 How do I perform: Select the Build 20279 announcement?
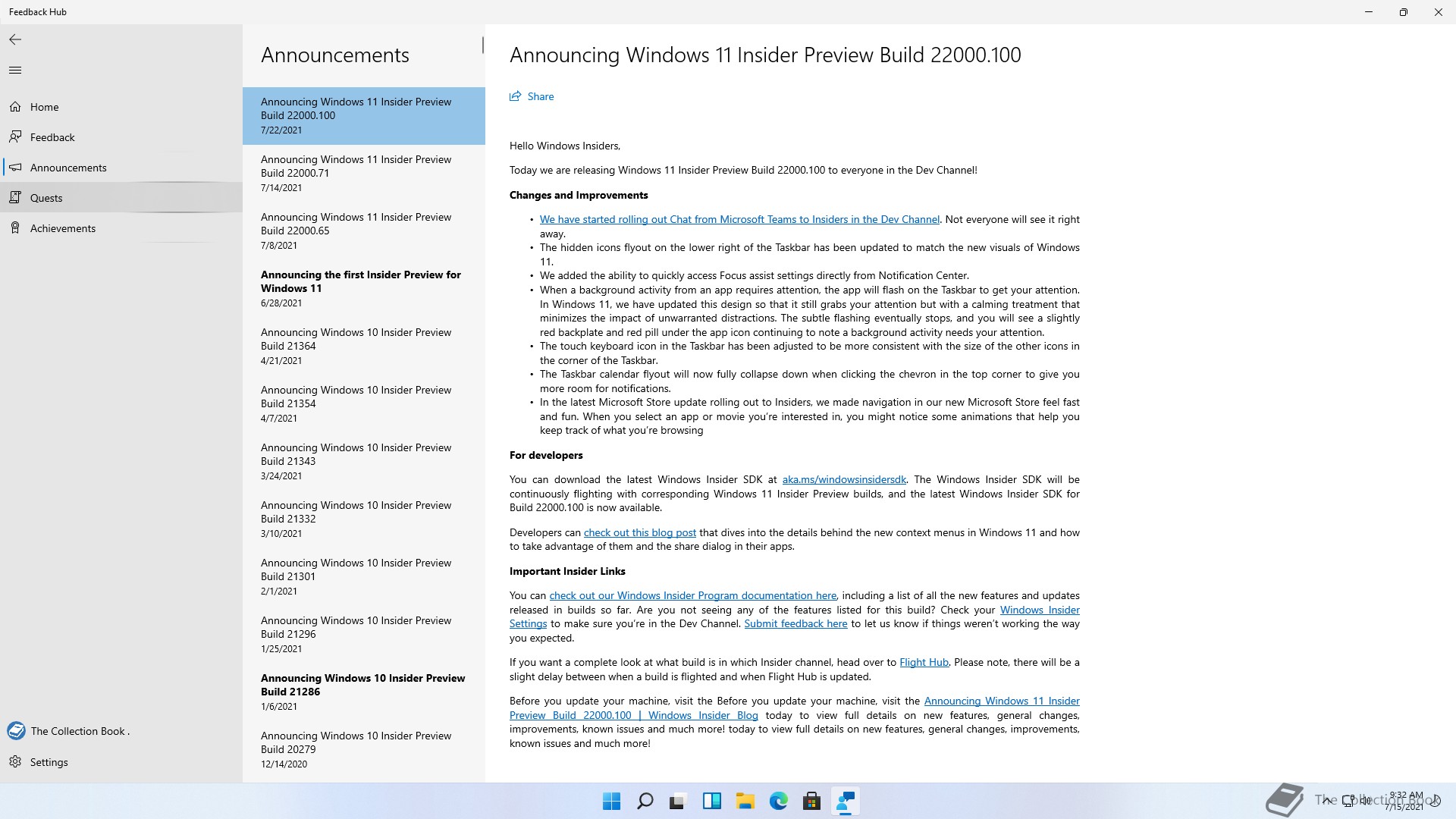point(364,750)
